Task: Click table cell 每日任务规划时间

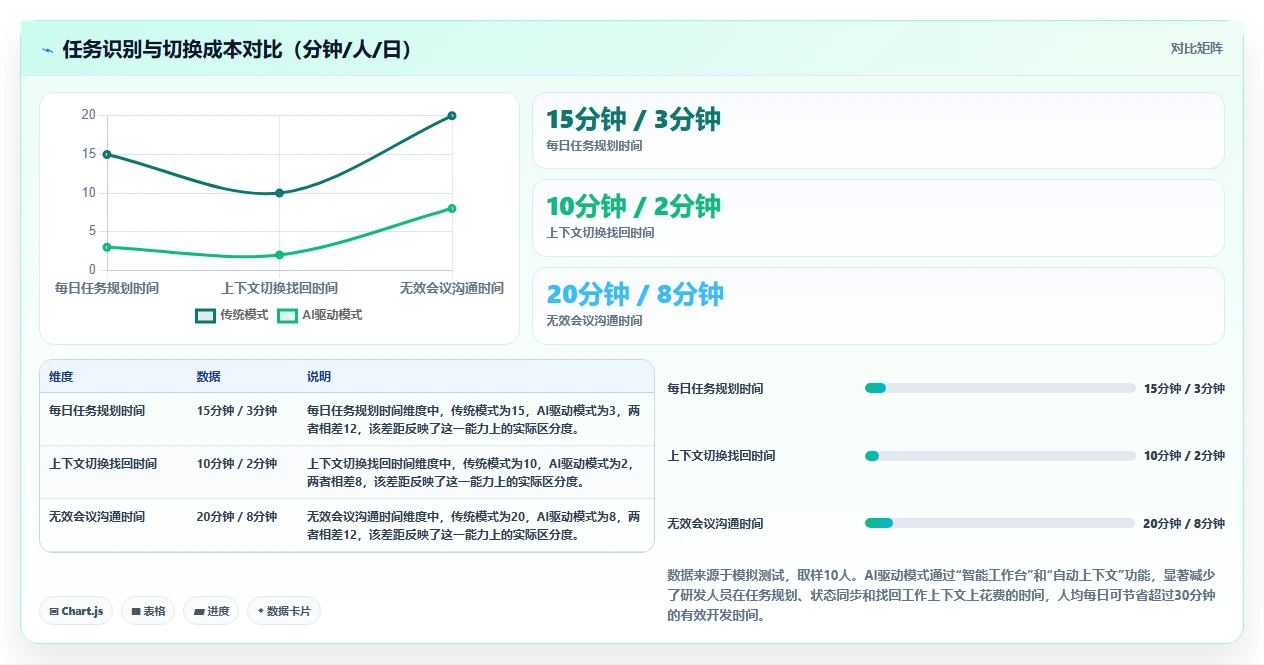Action: (97, 410)
